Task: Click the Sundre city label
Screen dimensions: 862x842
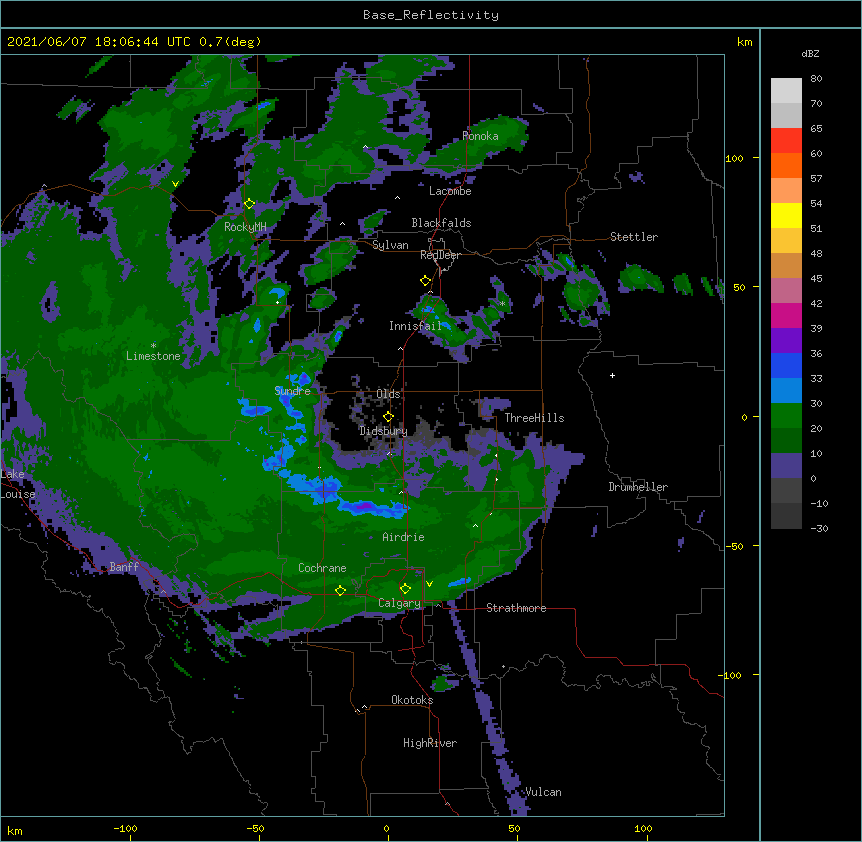Action: pyautogui.click(x=292, y=391)
